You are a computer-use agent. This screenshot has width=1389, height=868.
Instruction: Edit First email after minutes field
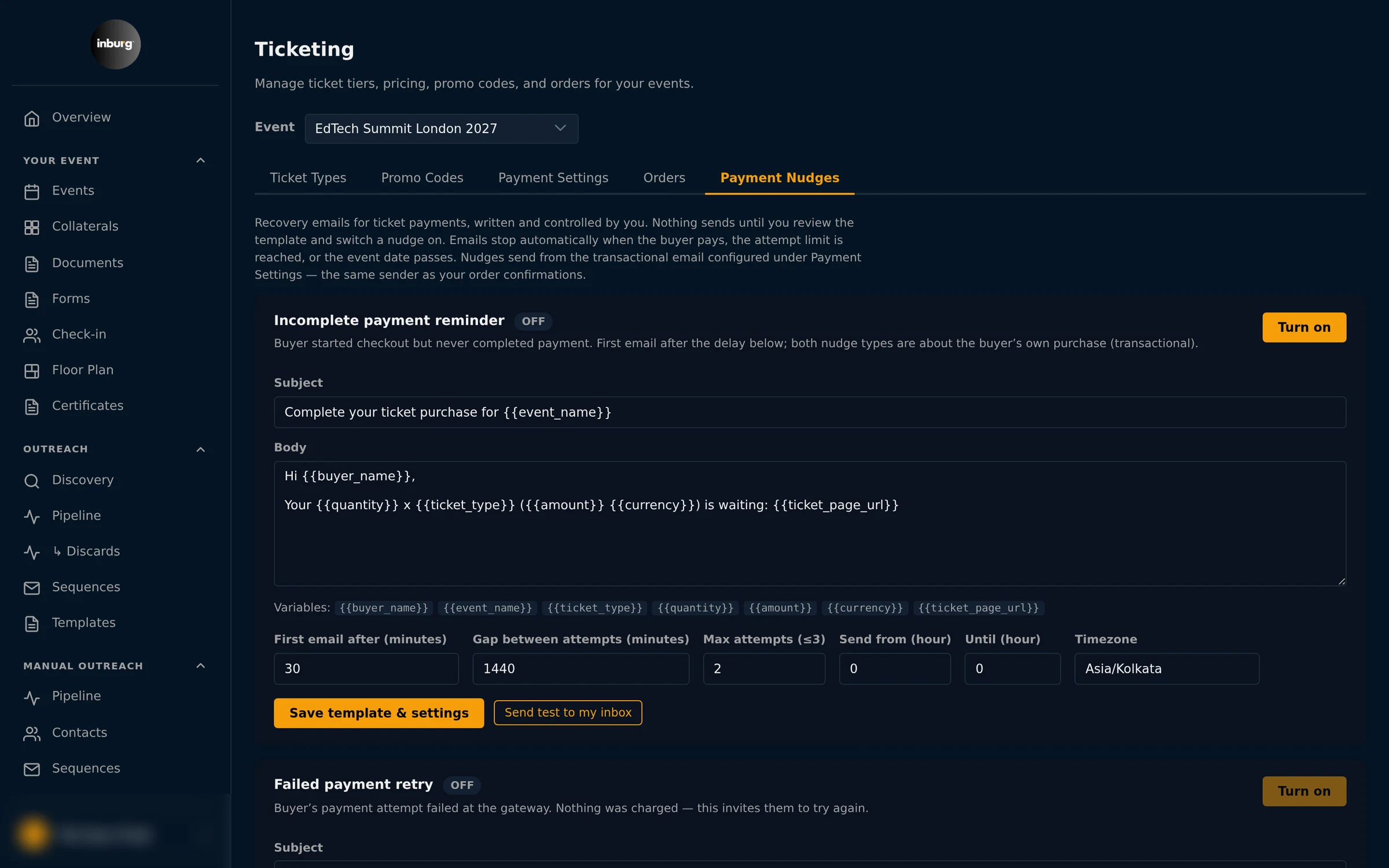click(x=366, y=668)
